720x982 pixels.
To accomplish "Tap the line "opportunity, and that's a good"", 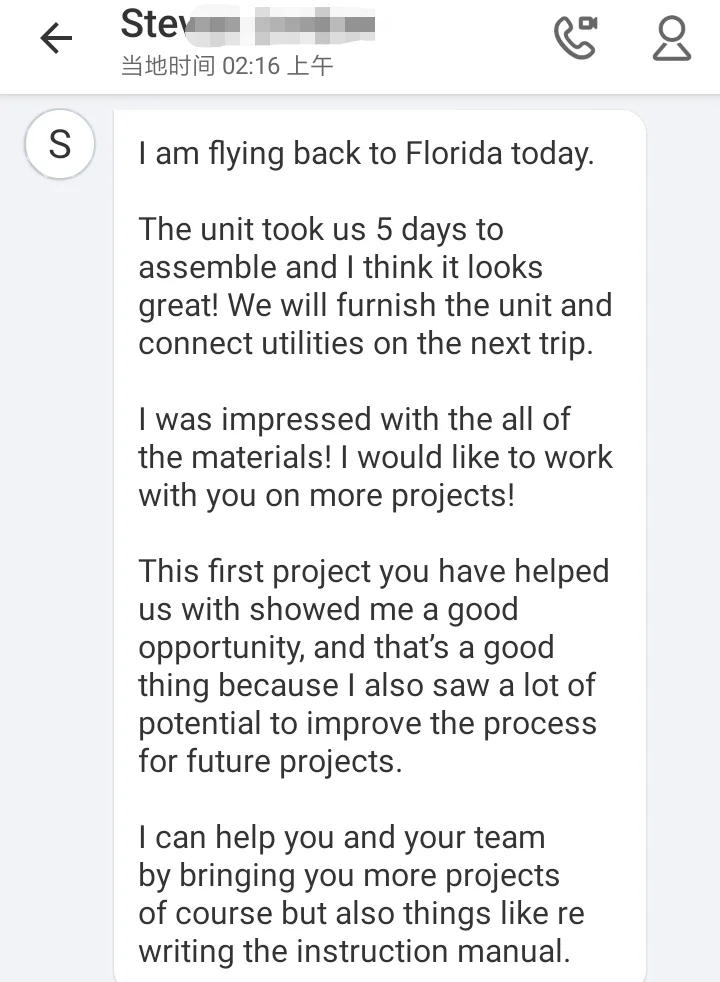I will [346, 647].
